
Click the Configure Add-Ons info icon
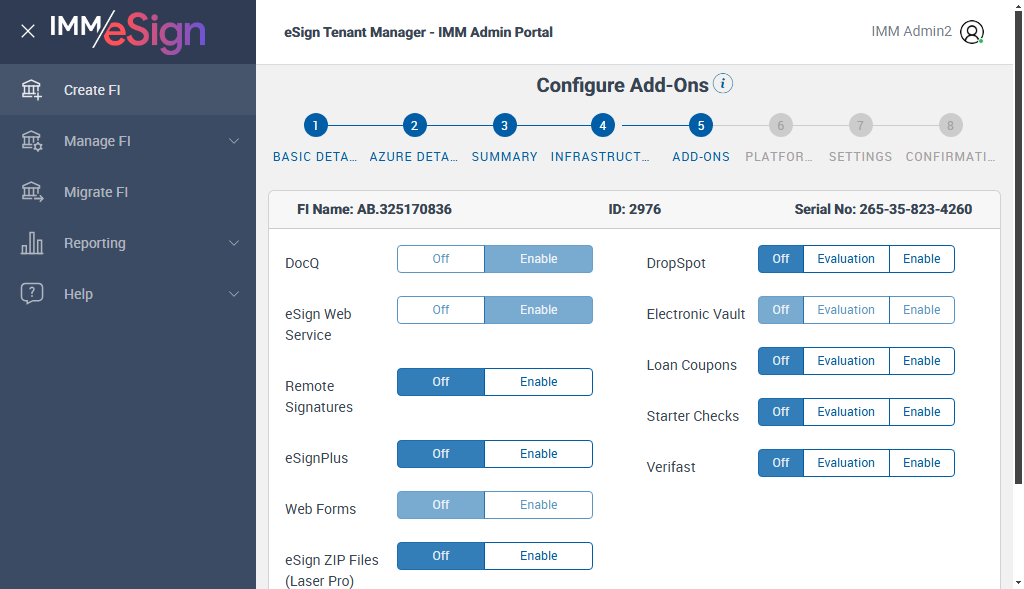click(x=723, y=84)
